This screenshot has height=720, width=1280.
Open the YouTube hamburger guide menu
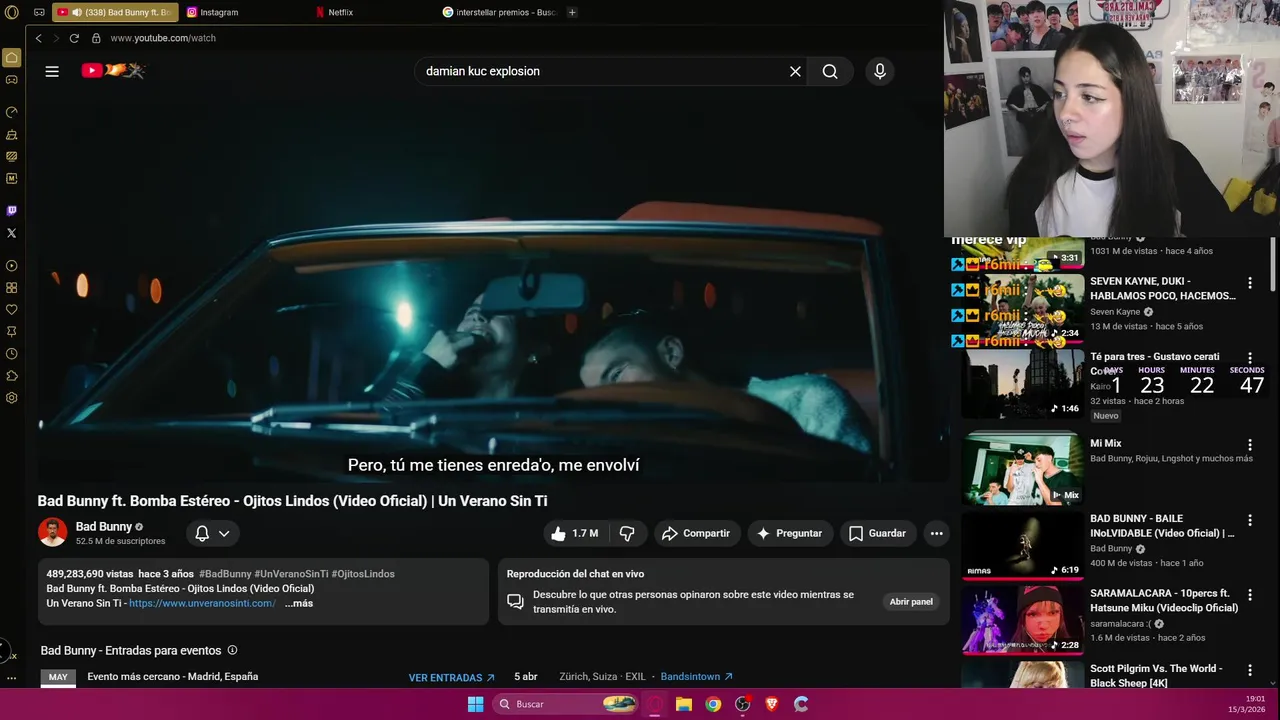(x=52, y=71)
